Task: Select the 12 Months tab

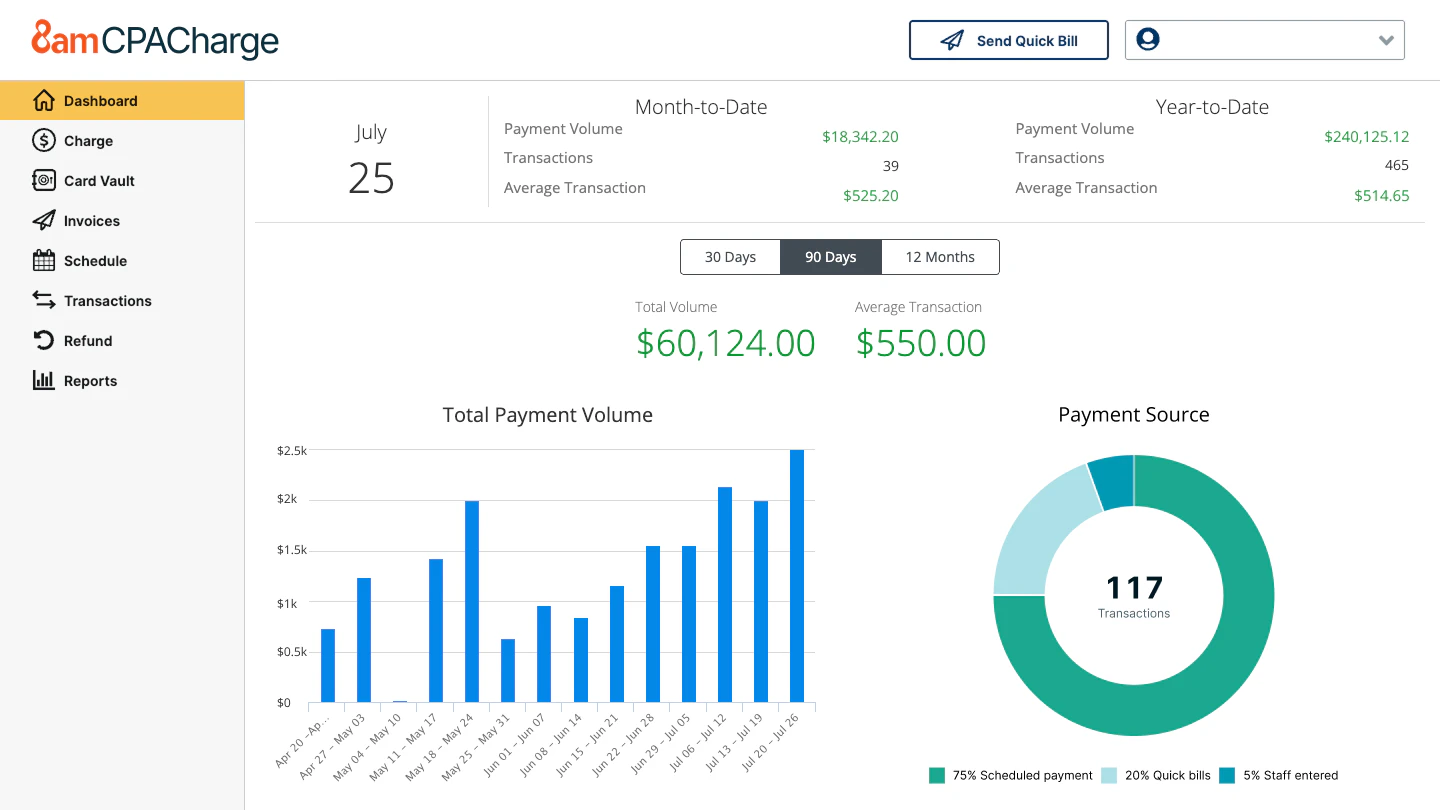Action: coord(940,257)
